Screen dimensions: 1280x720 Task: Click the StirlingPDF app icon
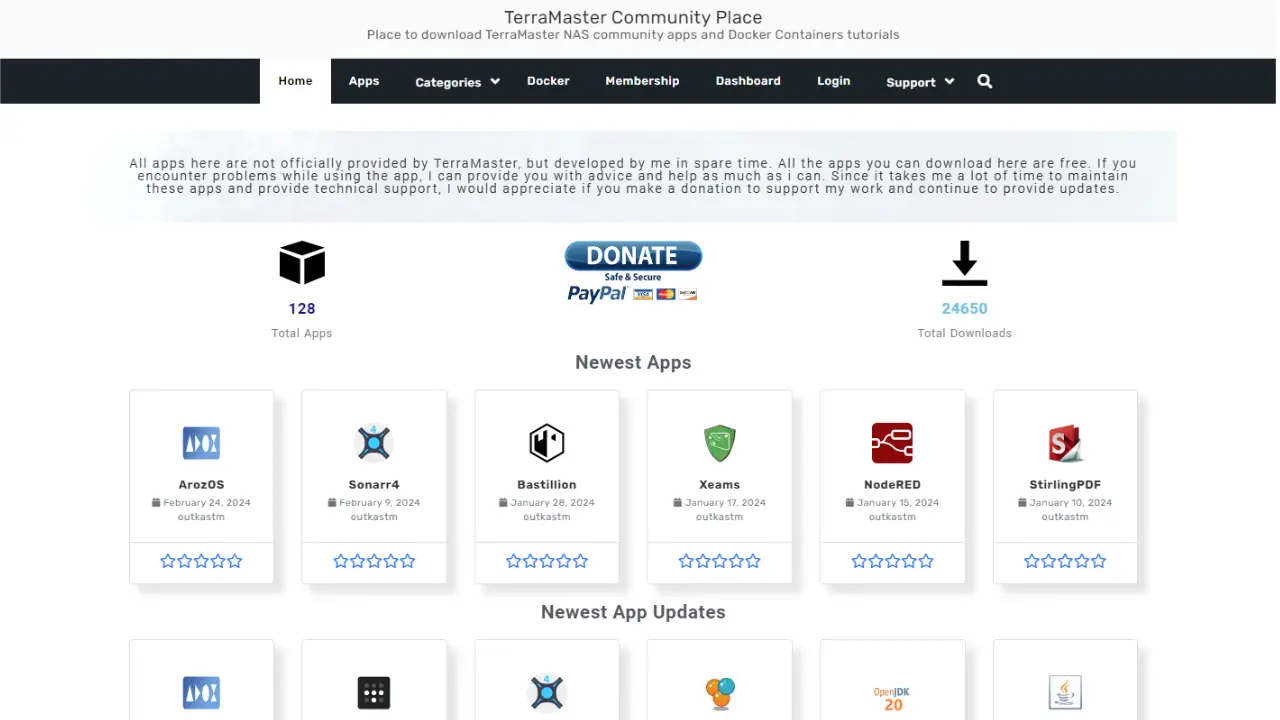point(1065,443)
